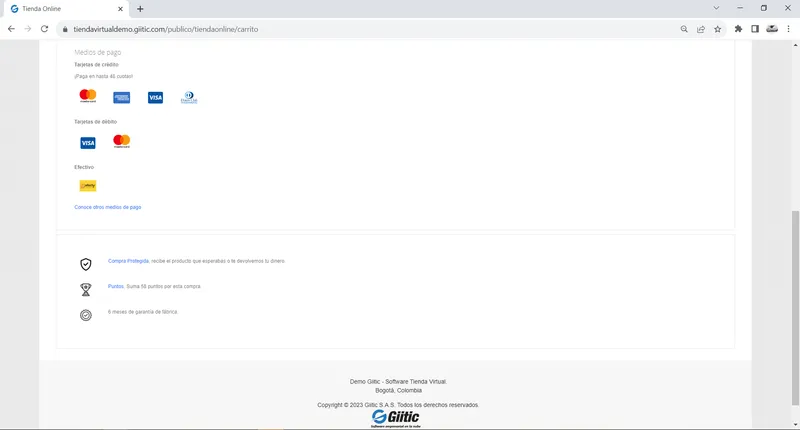
Task: Click the Tarjetas de crédito label
Action: 96,65
